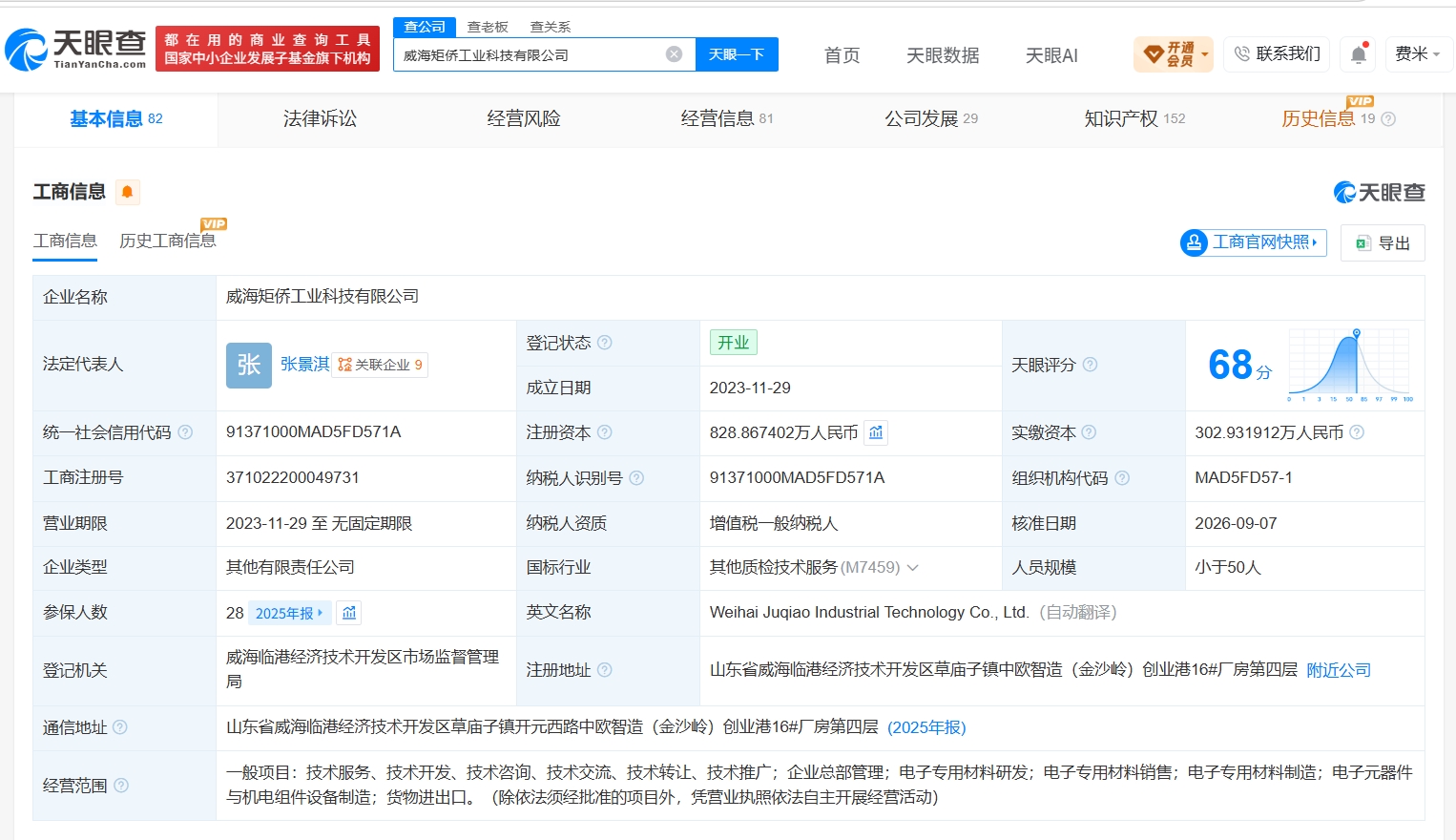Select the 工商信息 sub-tab
Screen dimensions: 1456x840
tap(65, 241)
